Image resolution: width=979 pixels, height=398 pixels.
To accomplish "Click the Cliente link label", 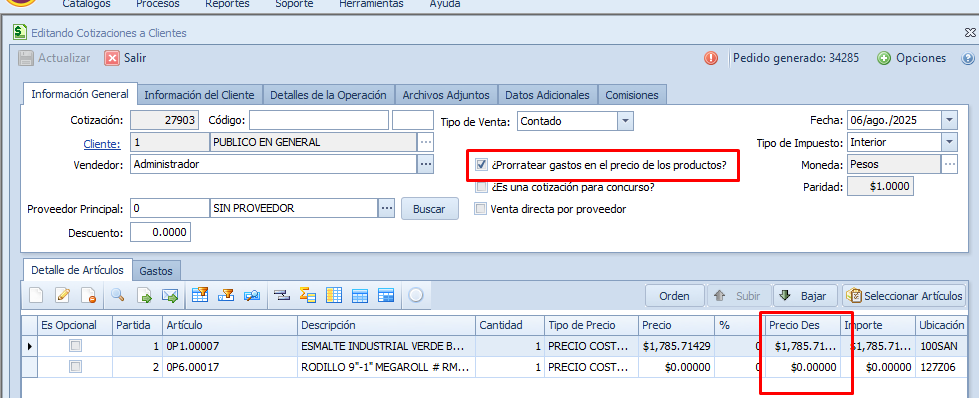I will 102,144.
